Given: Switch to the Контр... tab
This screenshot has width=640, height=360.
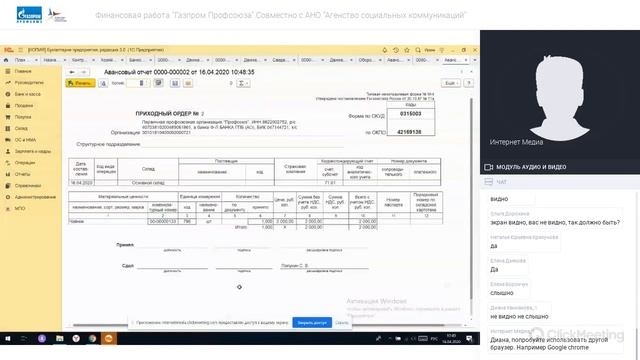Looking at the screenshot, I should 82,60.
